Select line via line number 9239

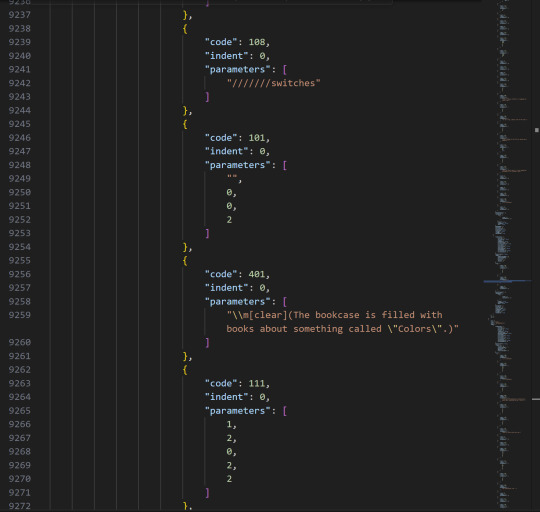[x=20, y=42]
